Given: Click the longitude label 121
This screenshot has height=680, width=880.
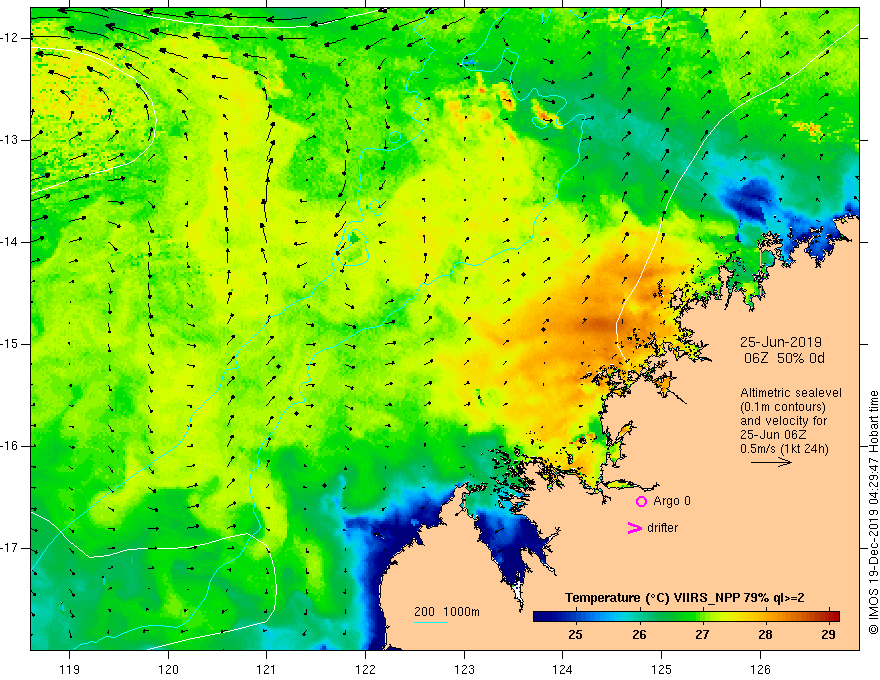Looking at the screenshot, I should click(267, 669).
